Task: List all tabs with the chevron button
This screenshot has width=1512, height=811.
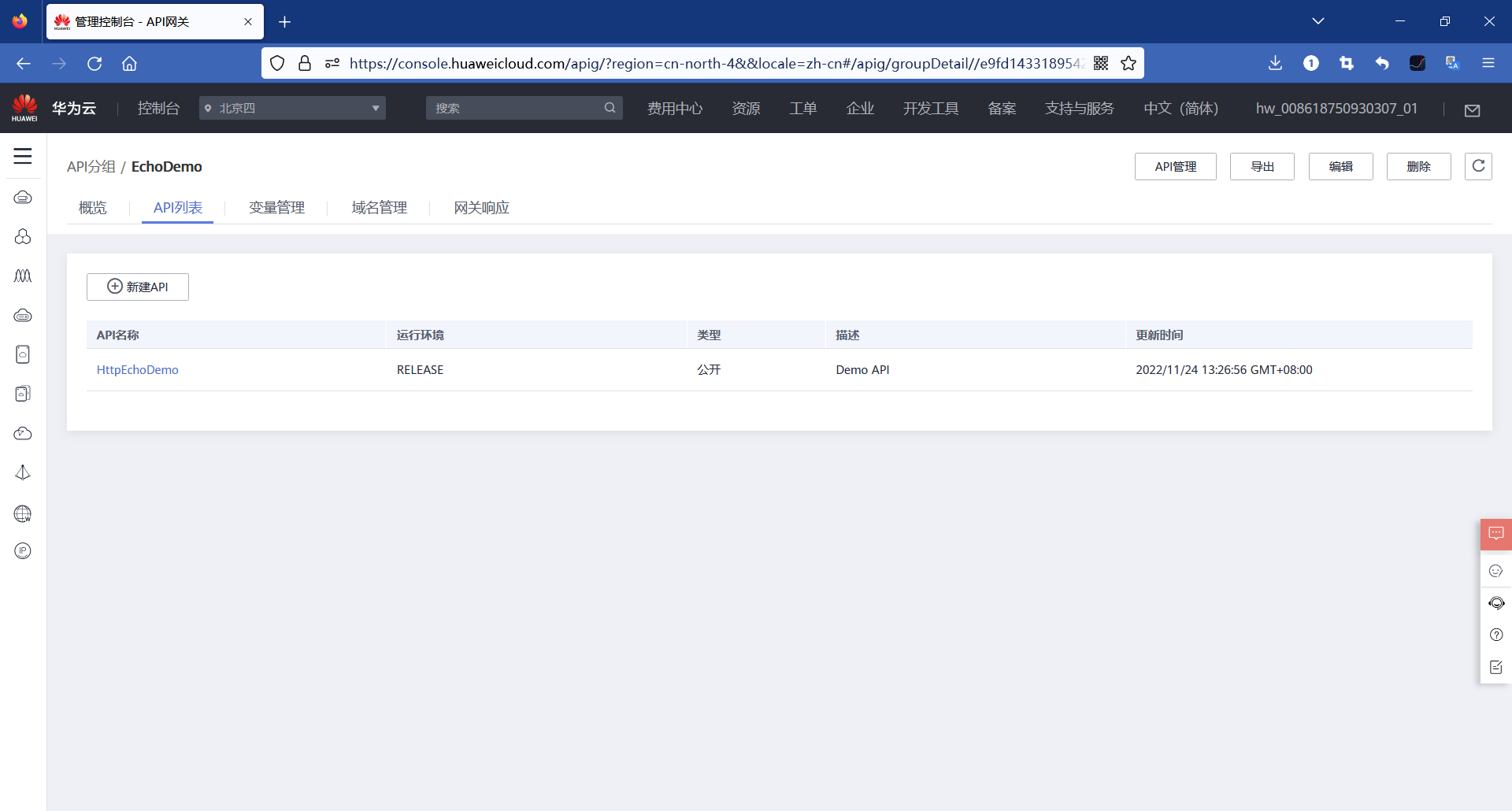Action: point(1318,21)
